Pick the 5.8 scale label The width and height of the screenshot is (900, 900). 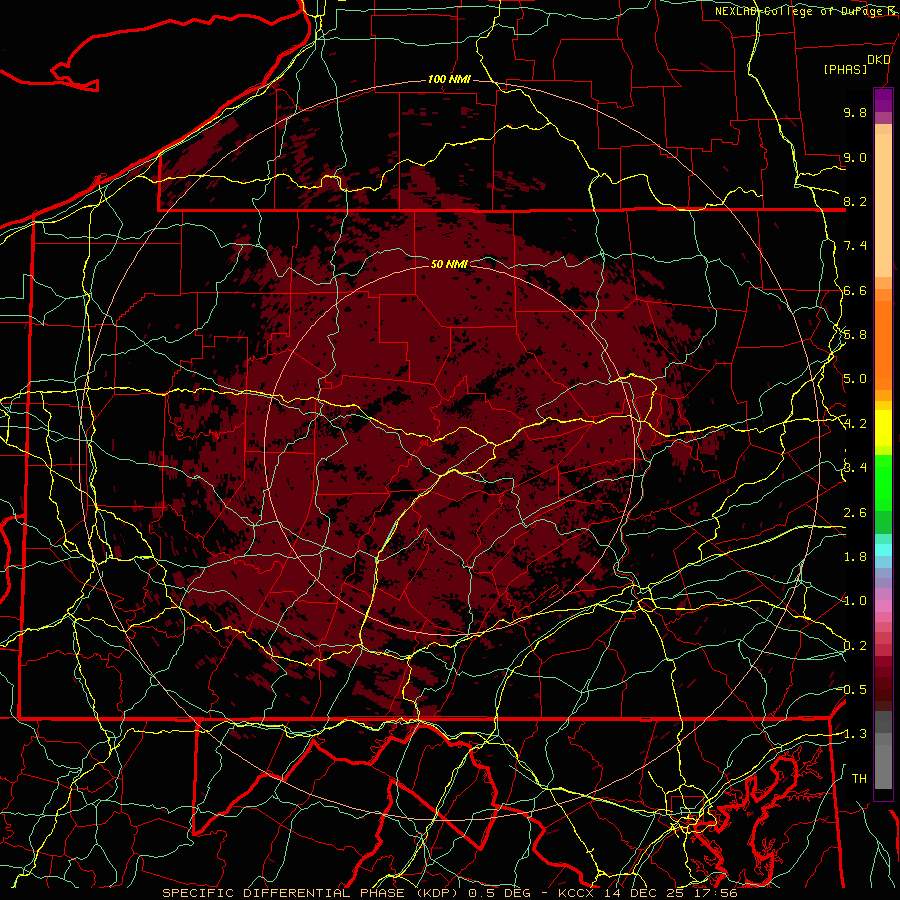(x=855, y=335)
